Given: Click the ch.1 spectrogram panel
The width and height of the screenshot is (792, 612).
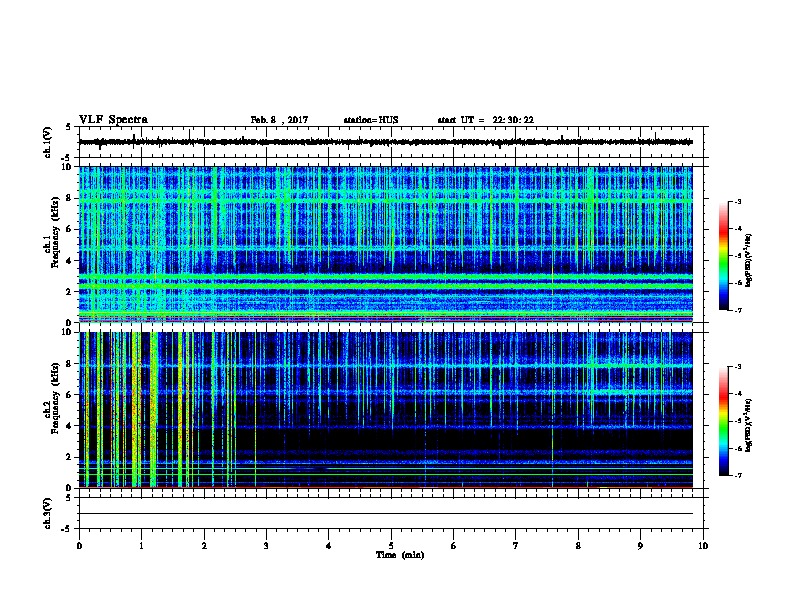Looking at the screenshot, I should (x=386, y=244).
